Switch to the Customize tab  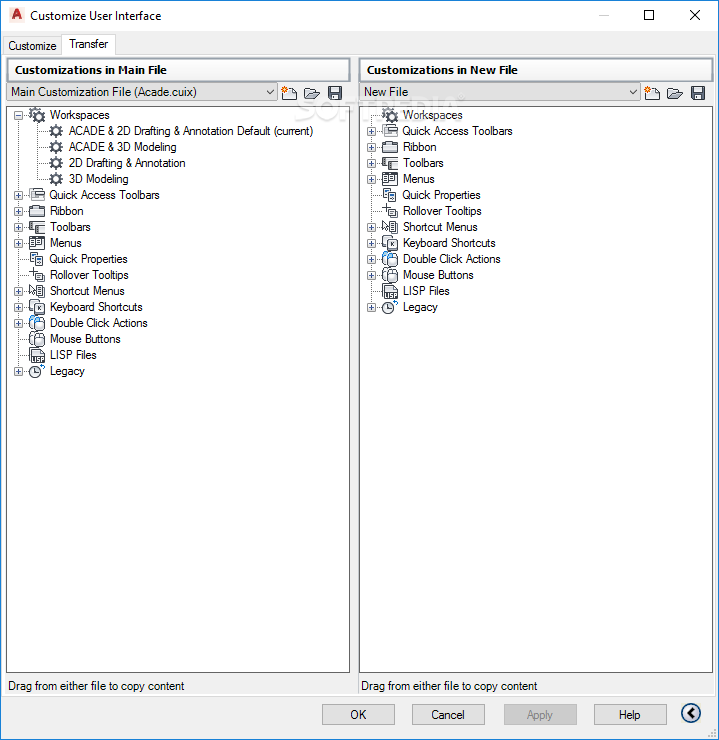point(32,46)
